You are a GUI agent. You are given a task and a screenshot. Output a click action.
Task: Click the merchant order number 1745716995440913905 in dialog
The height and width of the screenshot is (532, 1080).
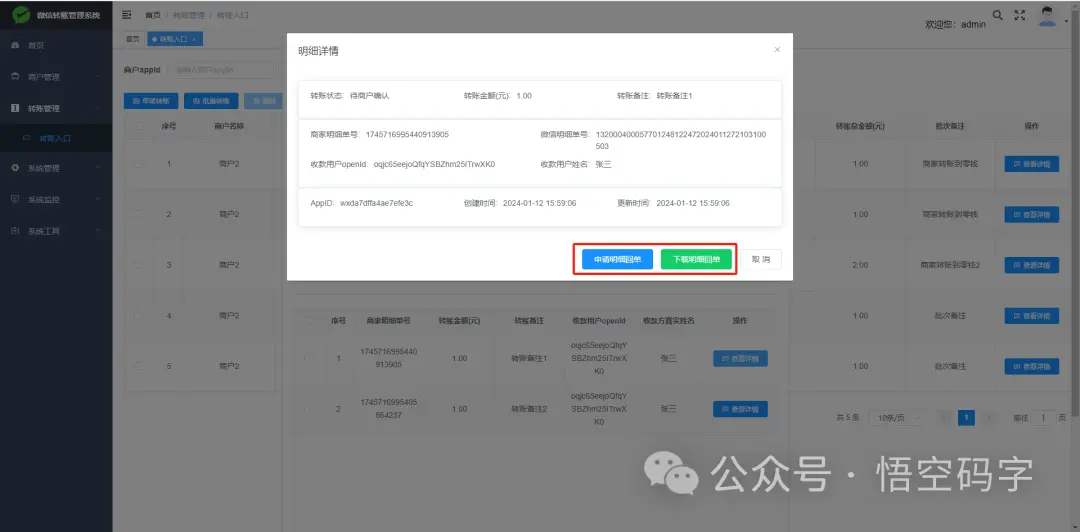(x=407, y=134)
